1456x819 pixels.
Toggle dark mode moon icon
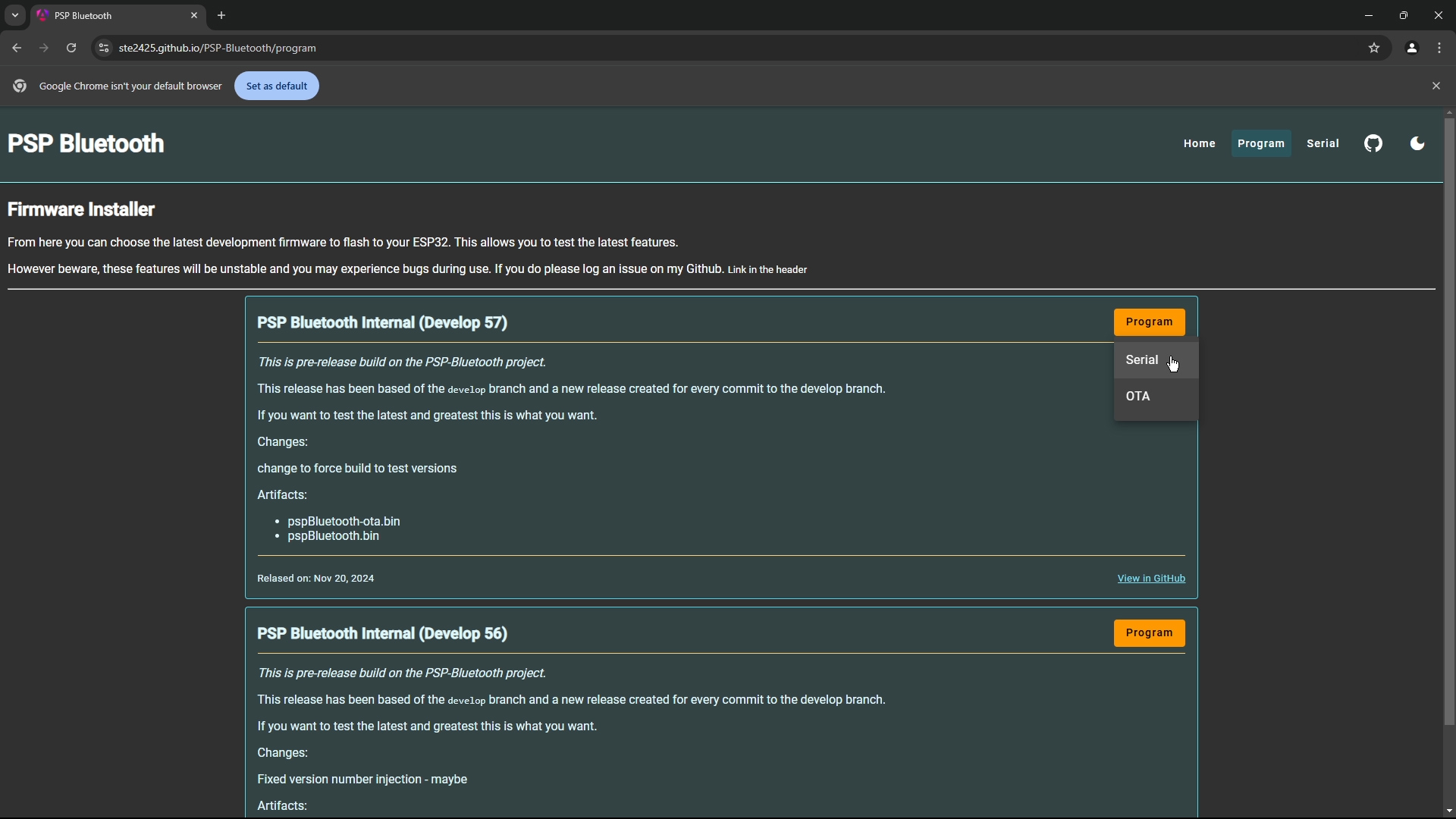tap(1417, 143)
